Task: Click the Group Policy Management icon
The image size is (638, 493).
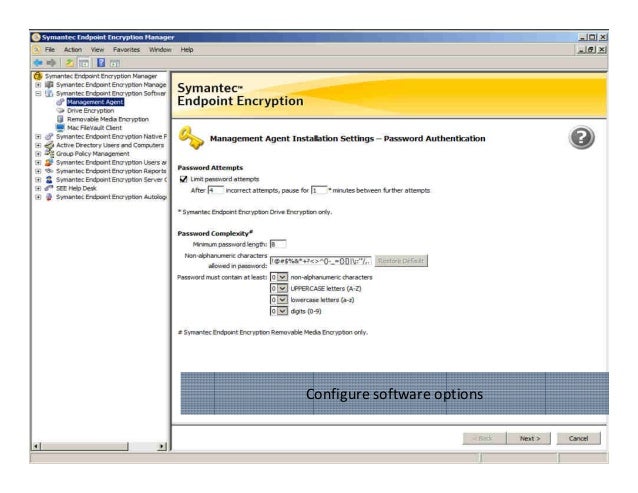Action: (49, 153)
